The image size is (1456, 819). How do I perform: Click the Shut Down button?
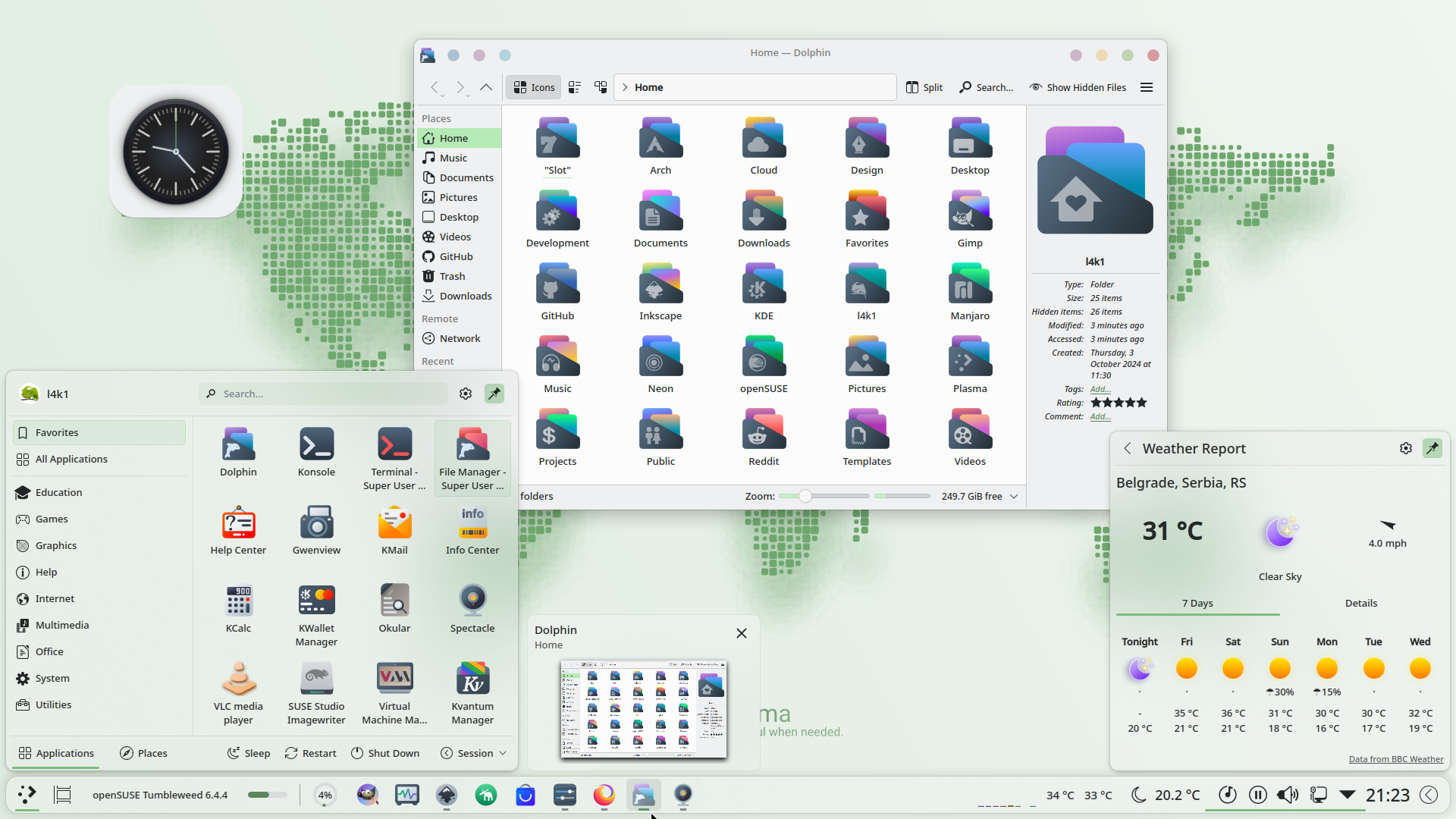click(385, 753)
